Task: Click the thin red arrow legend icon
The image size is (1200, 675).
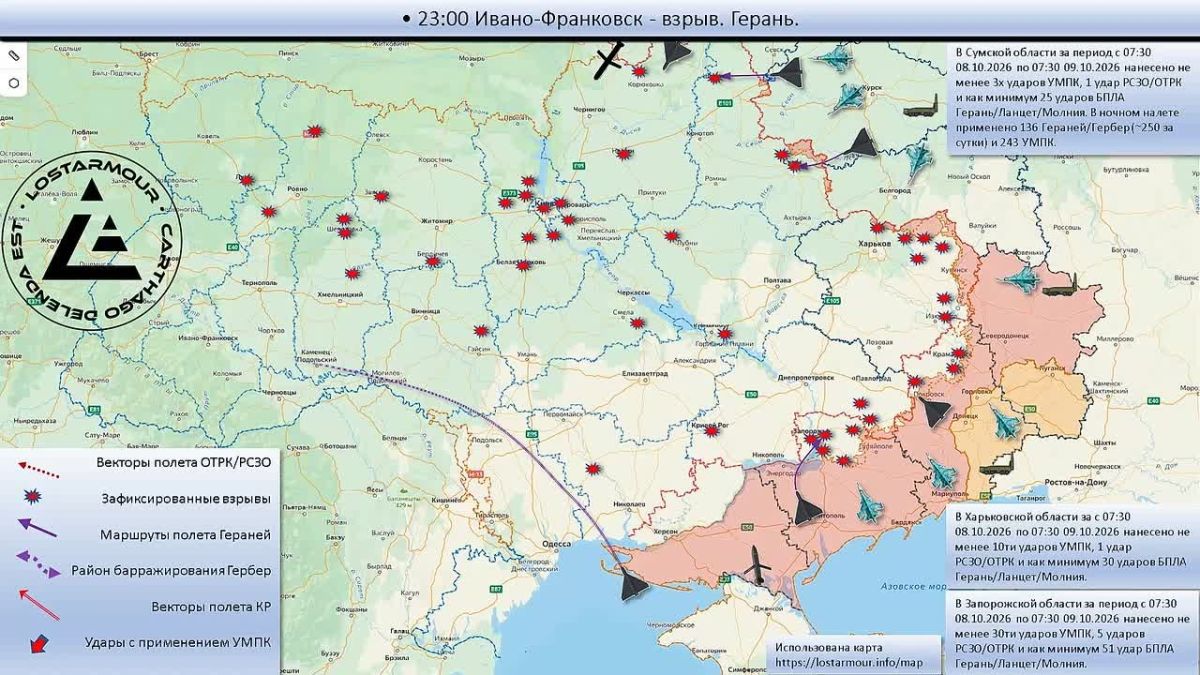Action: [38, 604]
